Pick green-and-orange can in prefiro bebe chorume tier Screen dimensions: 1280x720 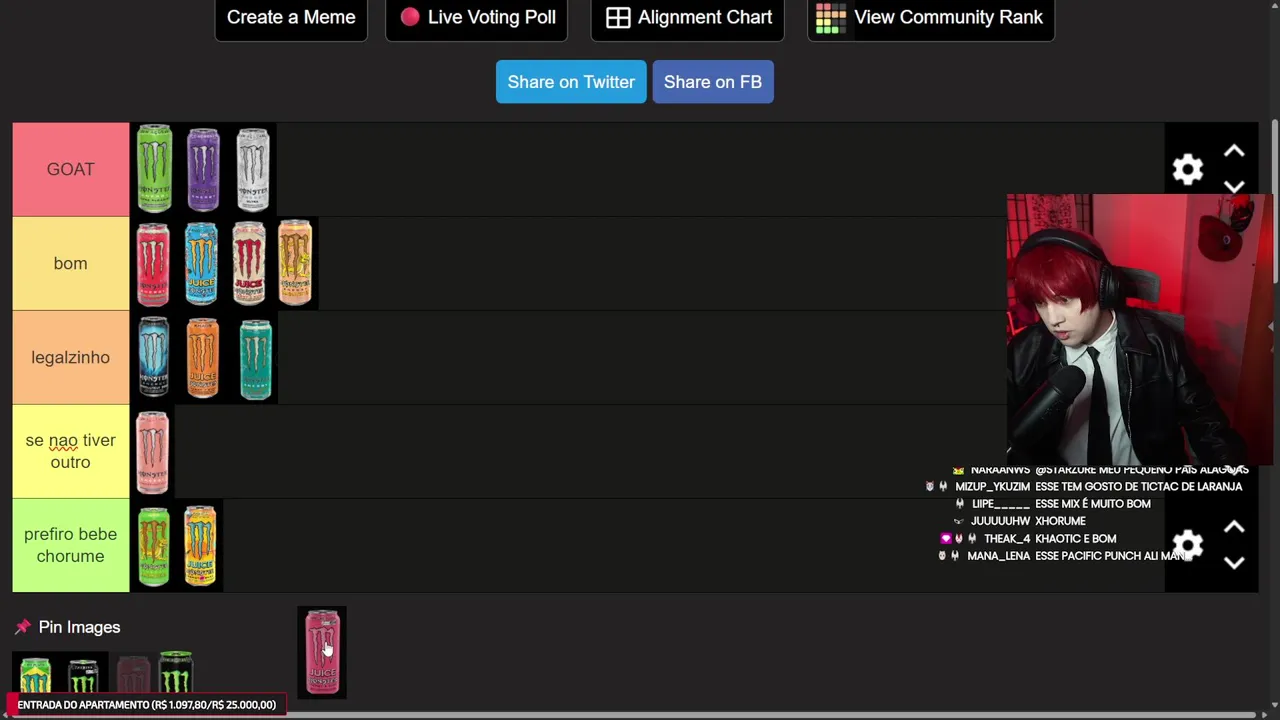coord(154,546)
